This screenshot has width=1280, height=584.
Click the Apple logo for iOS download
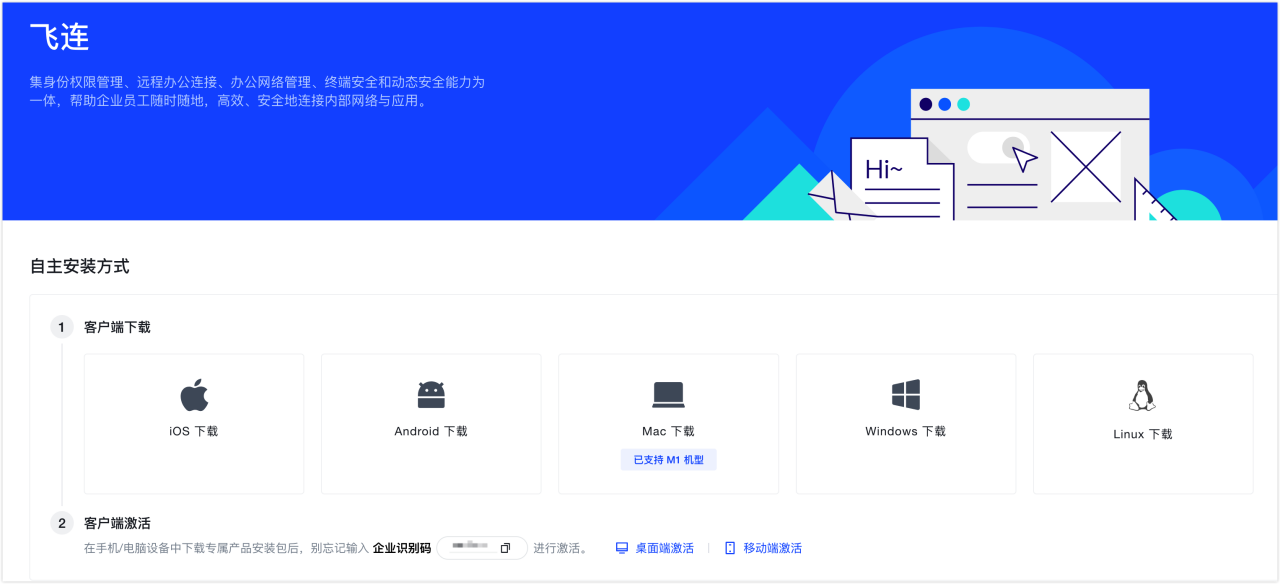(194, 395)
